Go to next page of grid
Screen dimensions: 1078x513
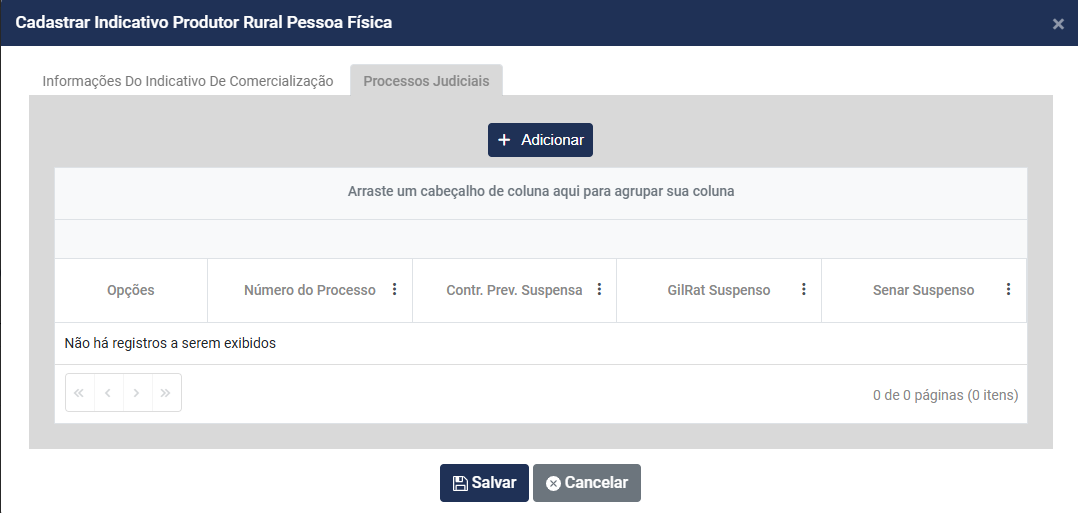[137, 393]
